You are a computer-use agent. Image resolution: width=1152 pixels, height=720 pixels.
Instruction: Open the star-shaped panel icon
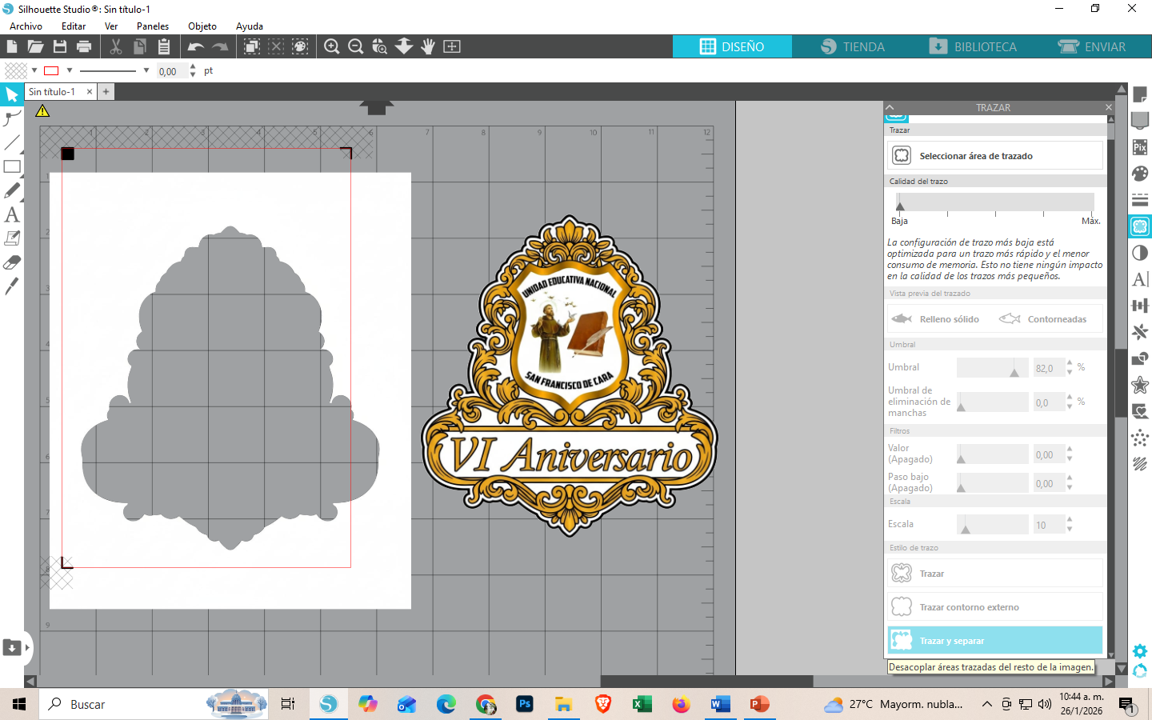1140,385
